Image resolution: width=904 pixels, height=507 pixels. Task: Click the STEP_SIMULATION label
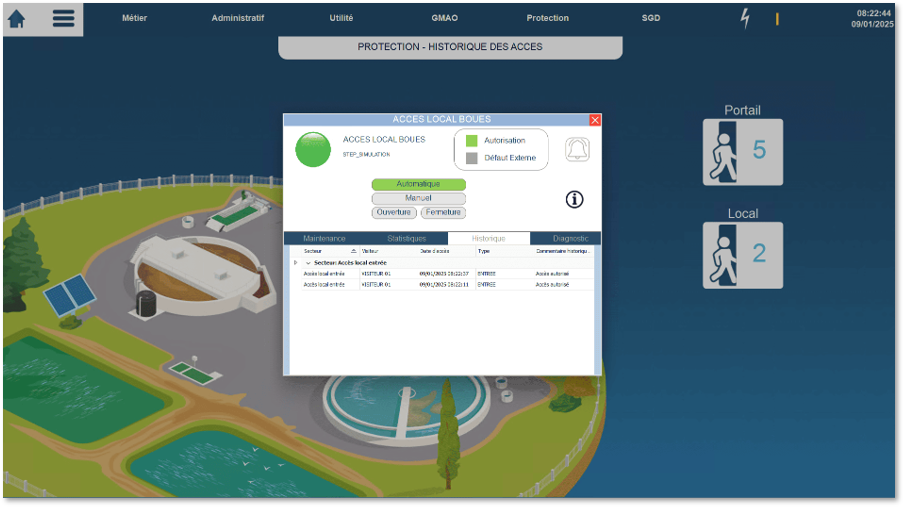pyautogui.click(x=367, y=155)
